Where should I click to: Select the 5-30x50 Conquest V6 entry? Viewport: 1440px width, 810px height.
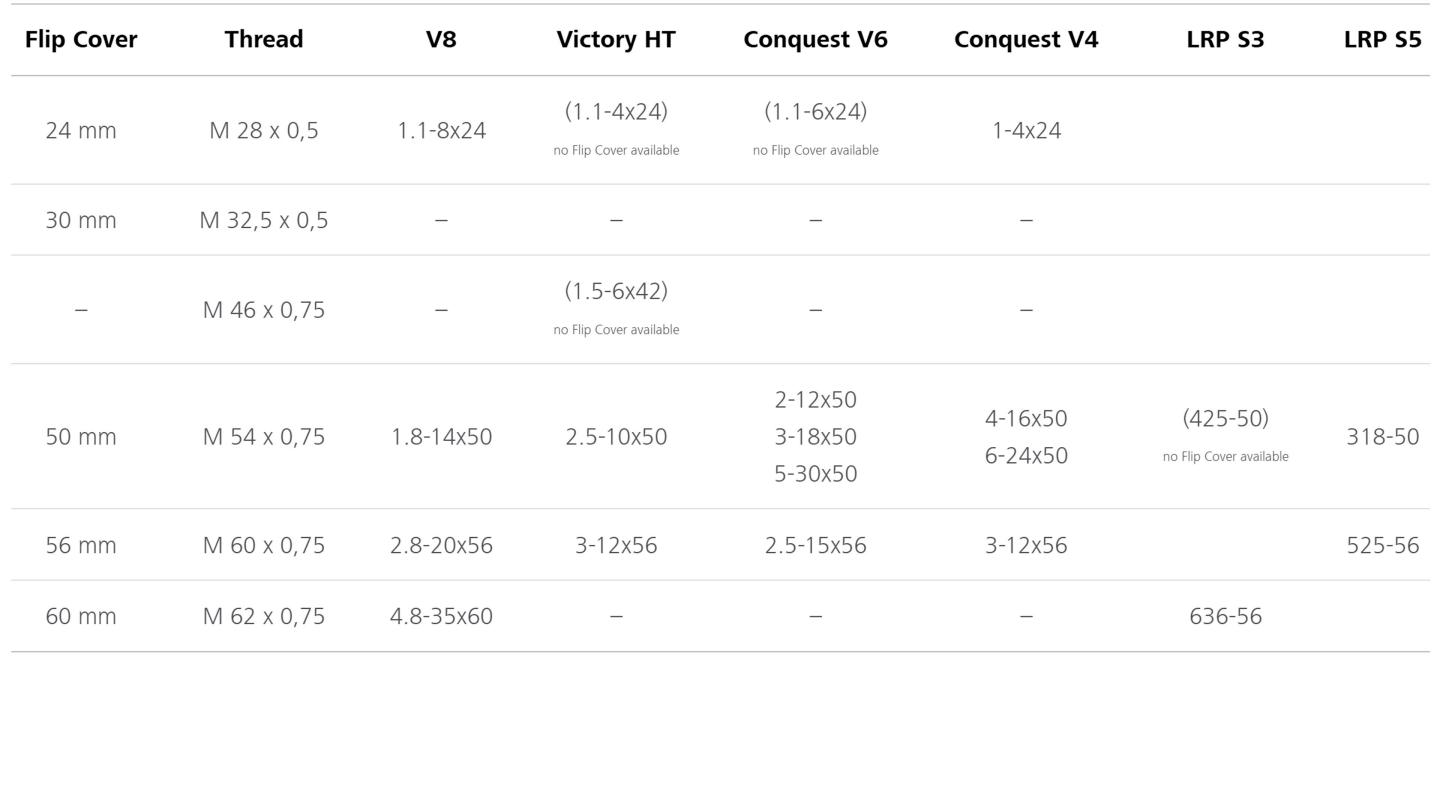[815, 474]
